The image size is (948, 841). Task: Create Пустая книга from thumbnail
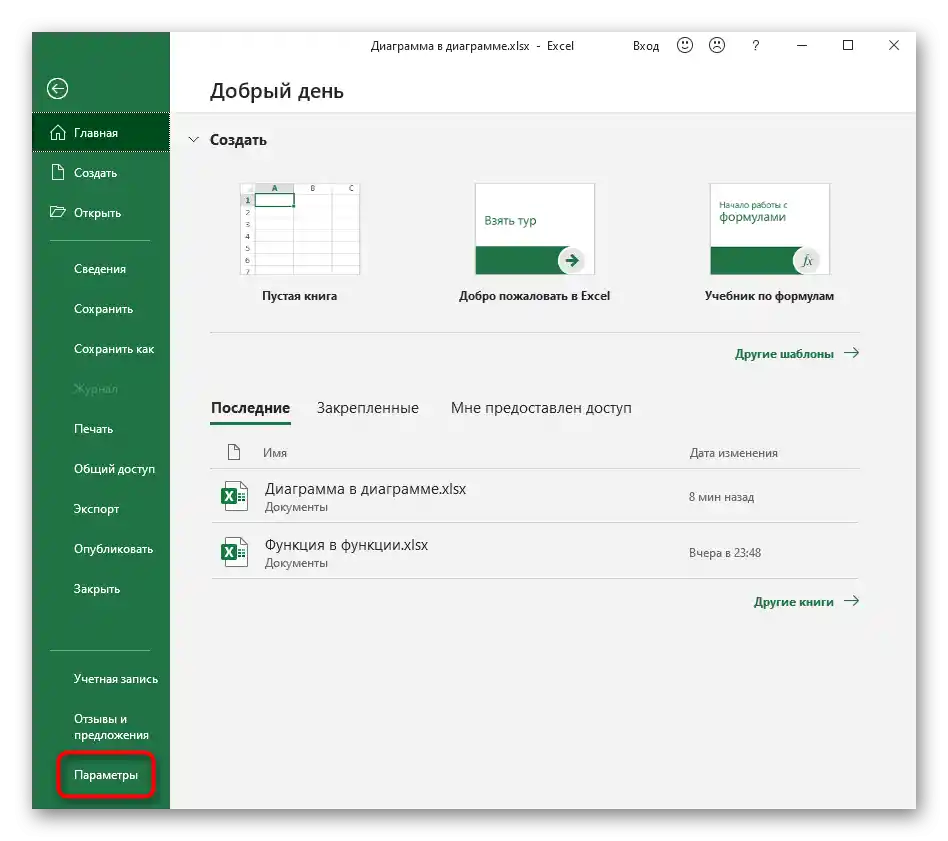click(300, 229)
